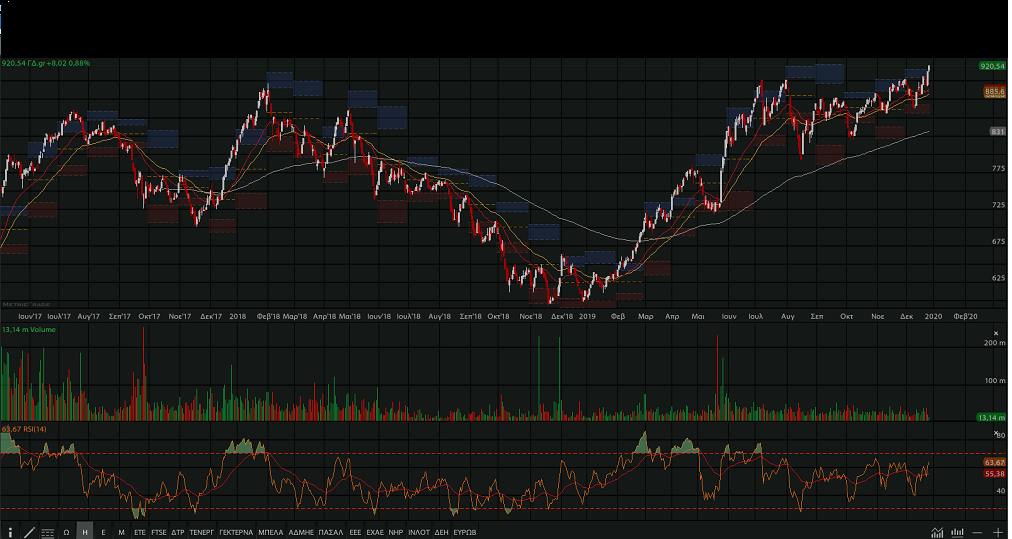The width and height of the screenshot is (1012, 539).
Task: Switch to the M monthly timeframe
Action: coord(121,532)
